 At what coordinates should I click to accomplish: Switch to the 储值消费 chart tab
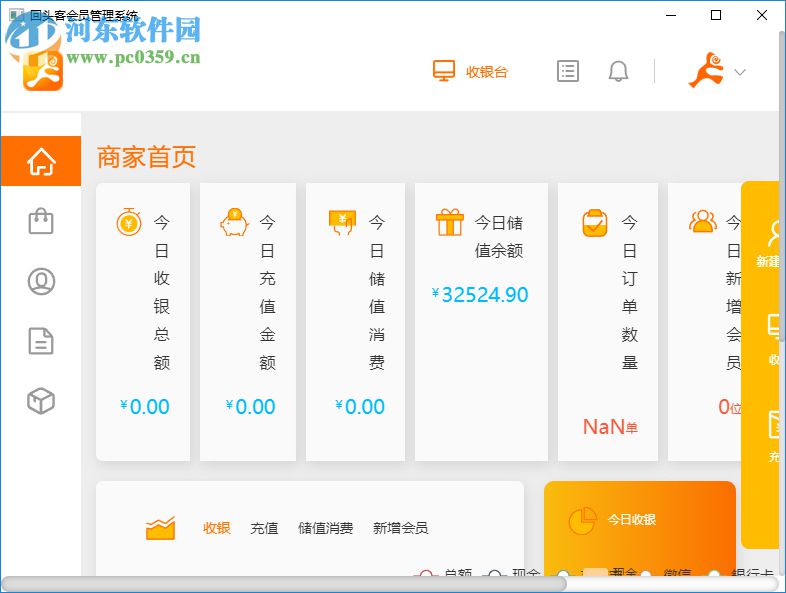coord(326,528)
